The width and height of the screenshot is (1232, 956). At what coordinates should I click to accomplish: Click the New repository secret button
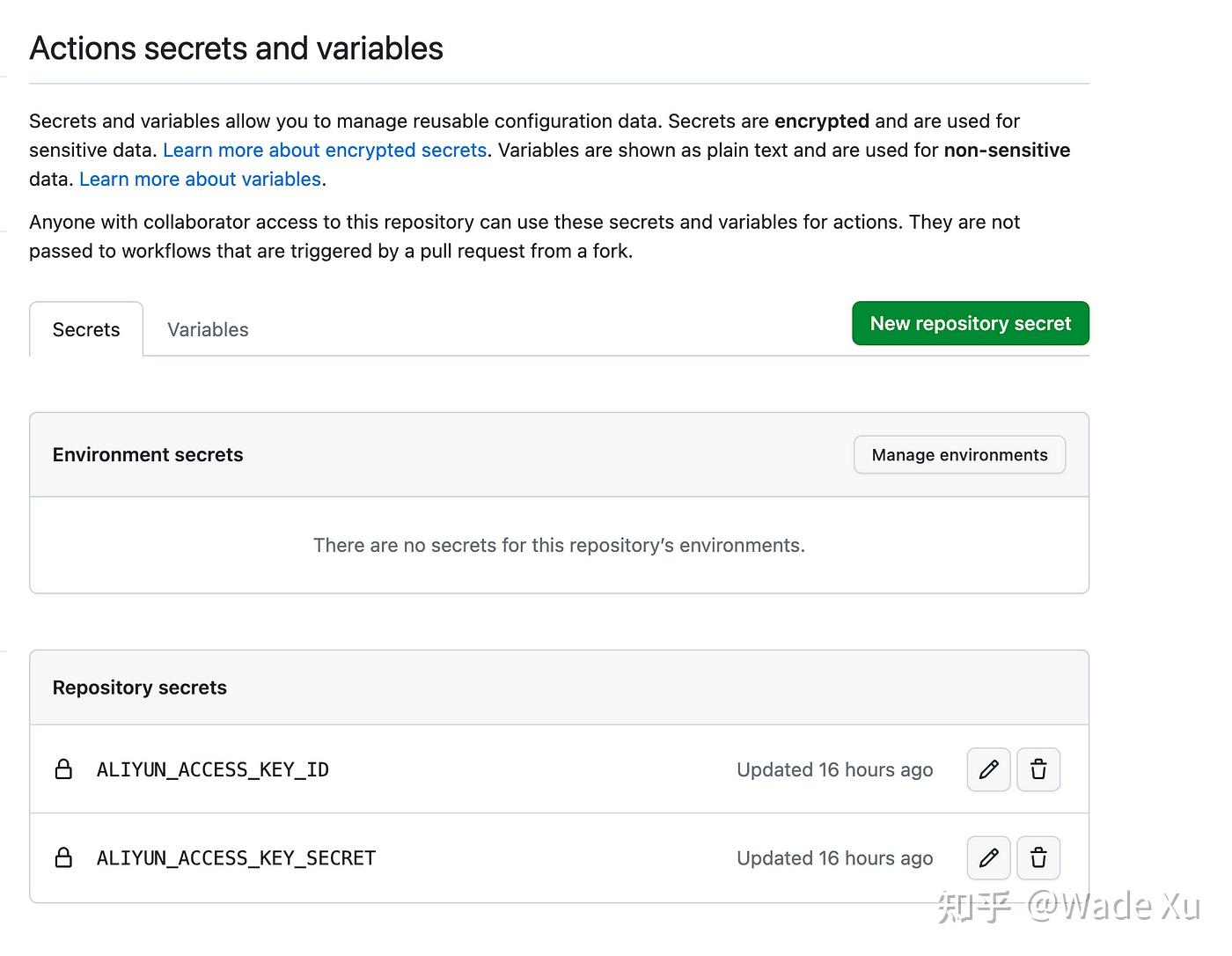(970, 323)
